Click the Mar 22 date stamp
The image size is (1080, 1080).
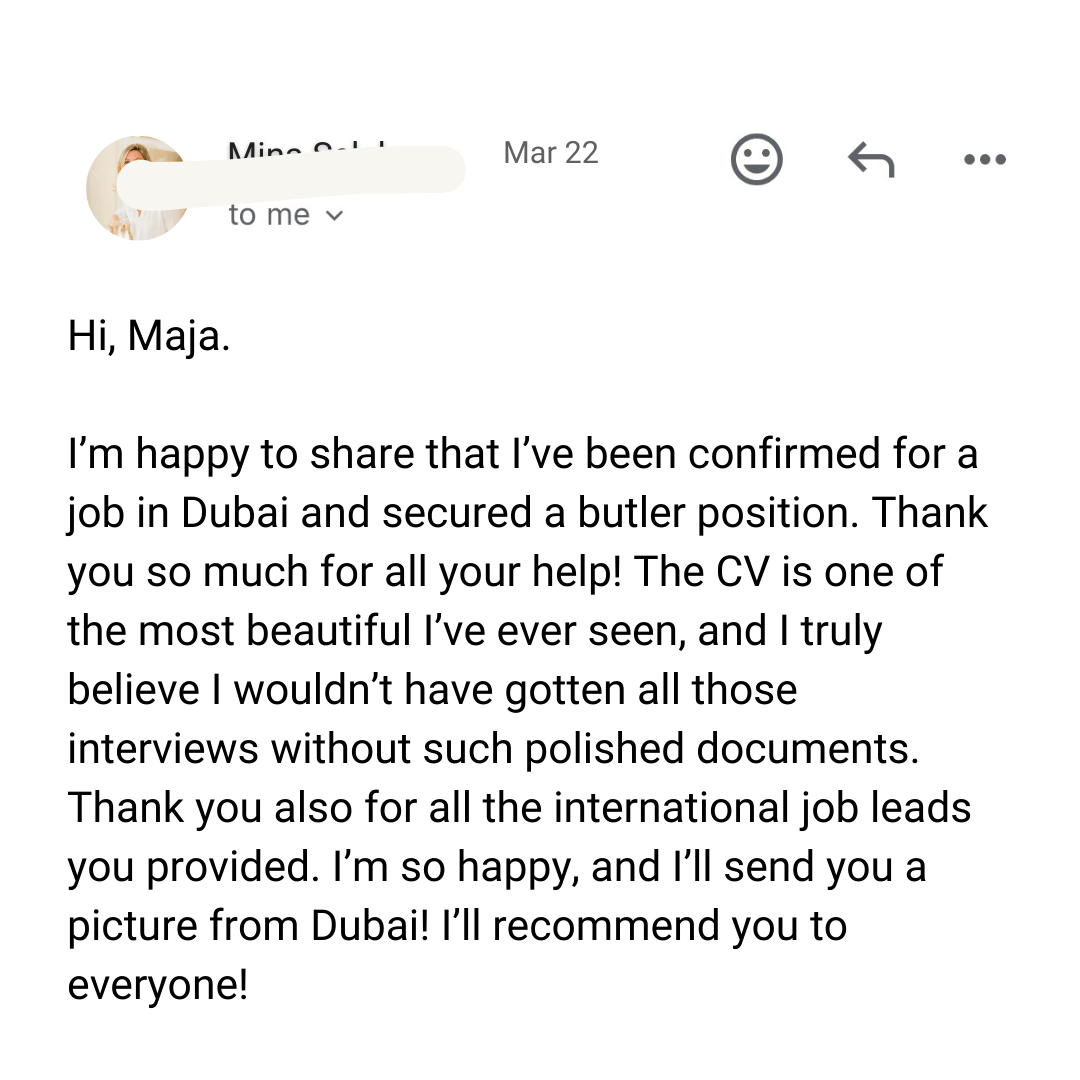[551, 153]
